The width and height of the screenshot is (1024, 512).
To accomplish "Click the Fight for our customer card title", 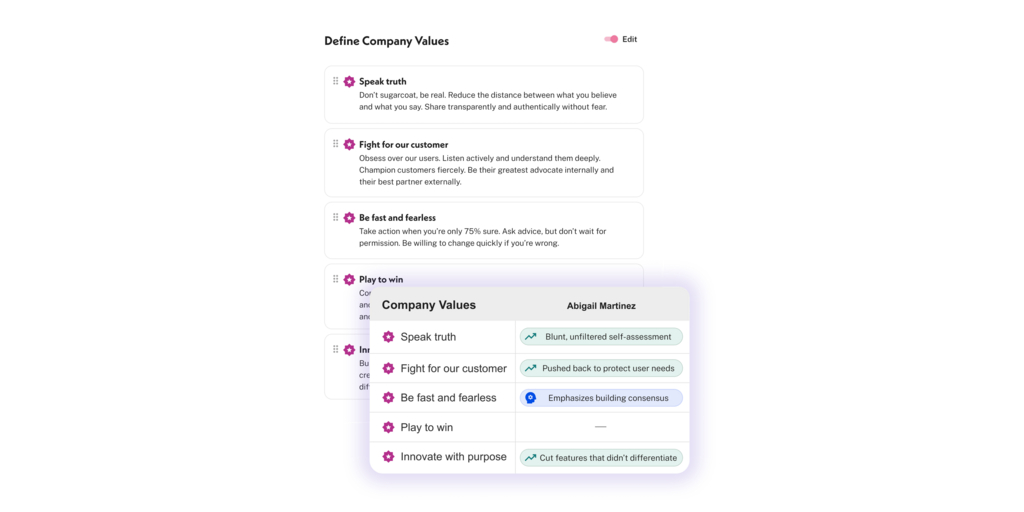I will coord(404,144).
